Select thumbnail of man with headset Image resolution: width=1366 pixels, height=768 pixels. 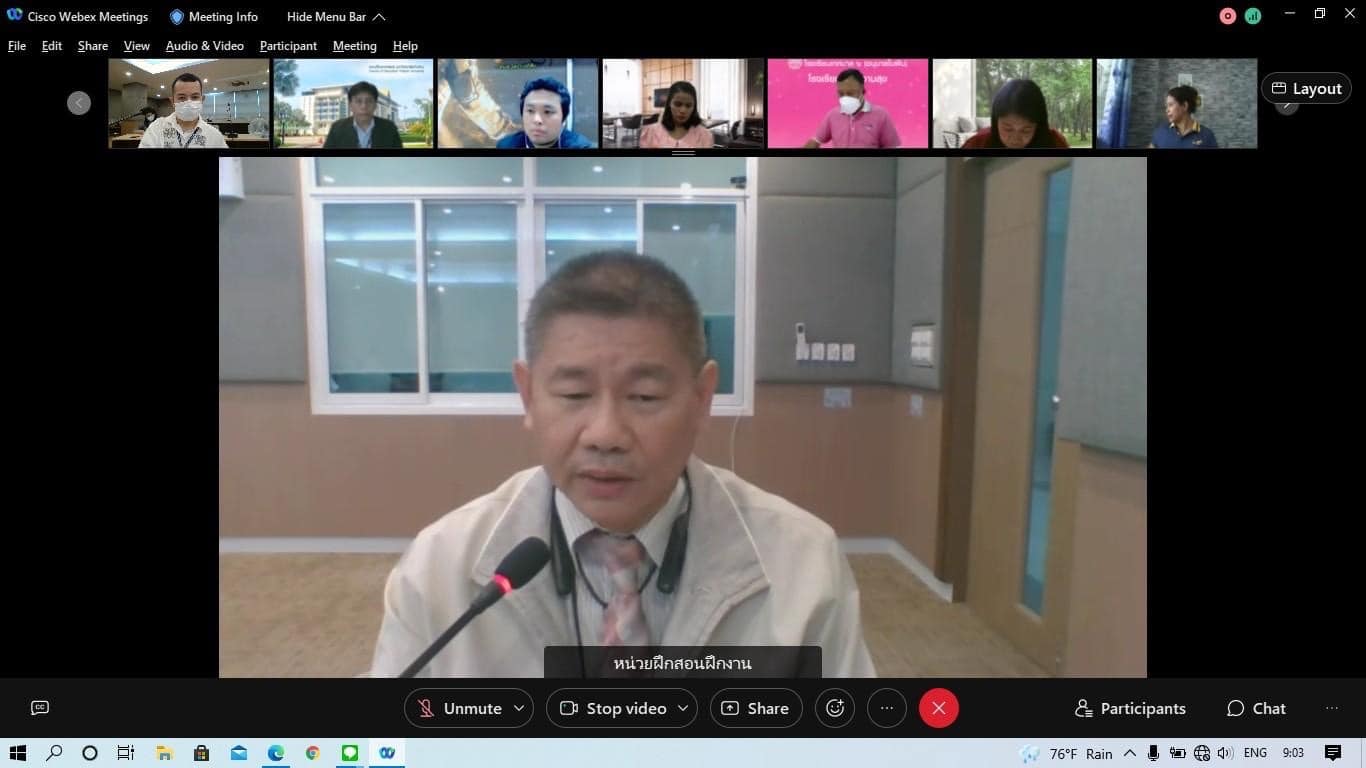click(x=518, y=103)
